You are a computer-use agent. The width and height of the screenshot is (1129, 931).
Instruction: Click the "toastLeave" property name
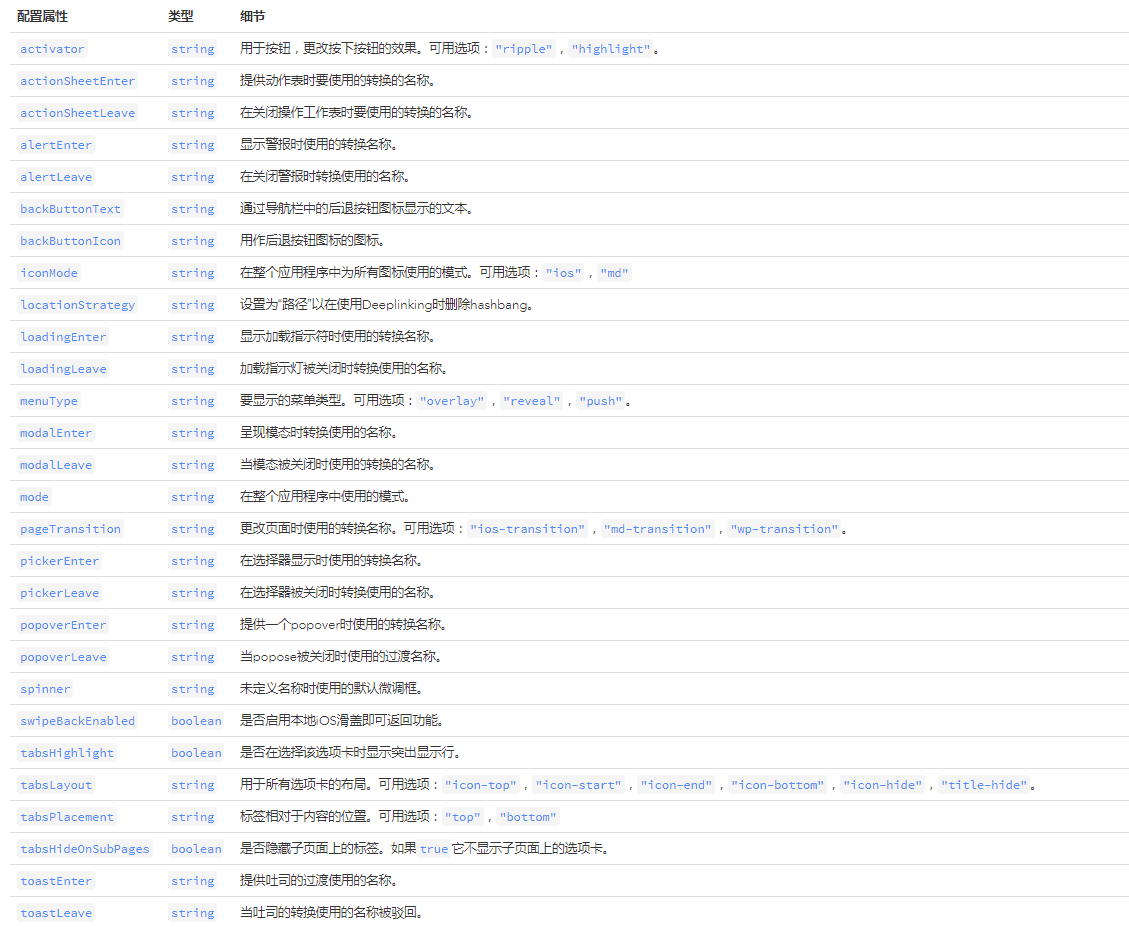point(56,913)
